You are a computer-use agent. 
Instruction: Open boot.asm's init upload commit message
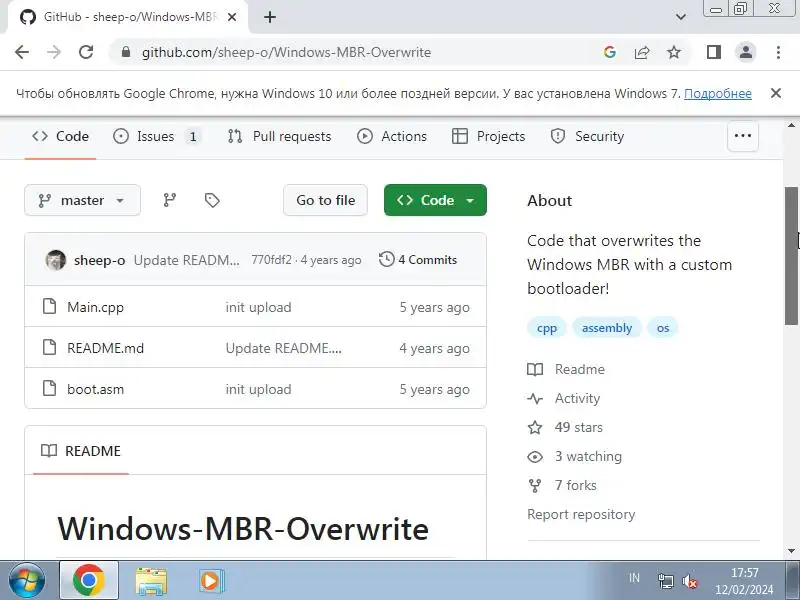(258, 389)
